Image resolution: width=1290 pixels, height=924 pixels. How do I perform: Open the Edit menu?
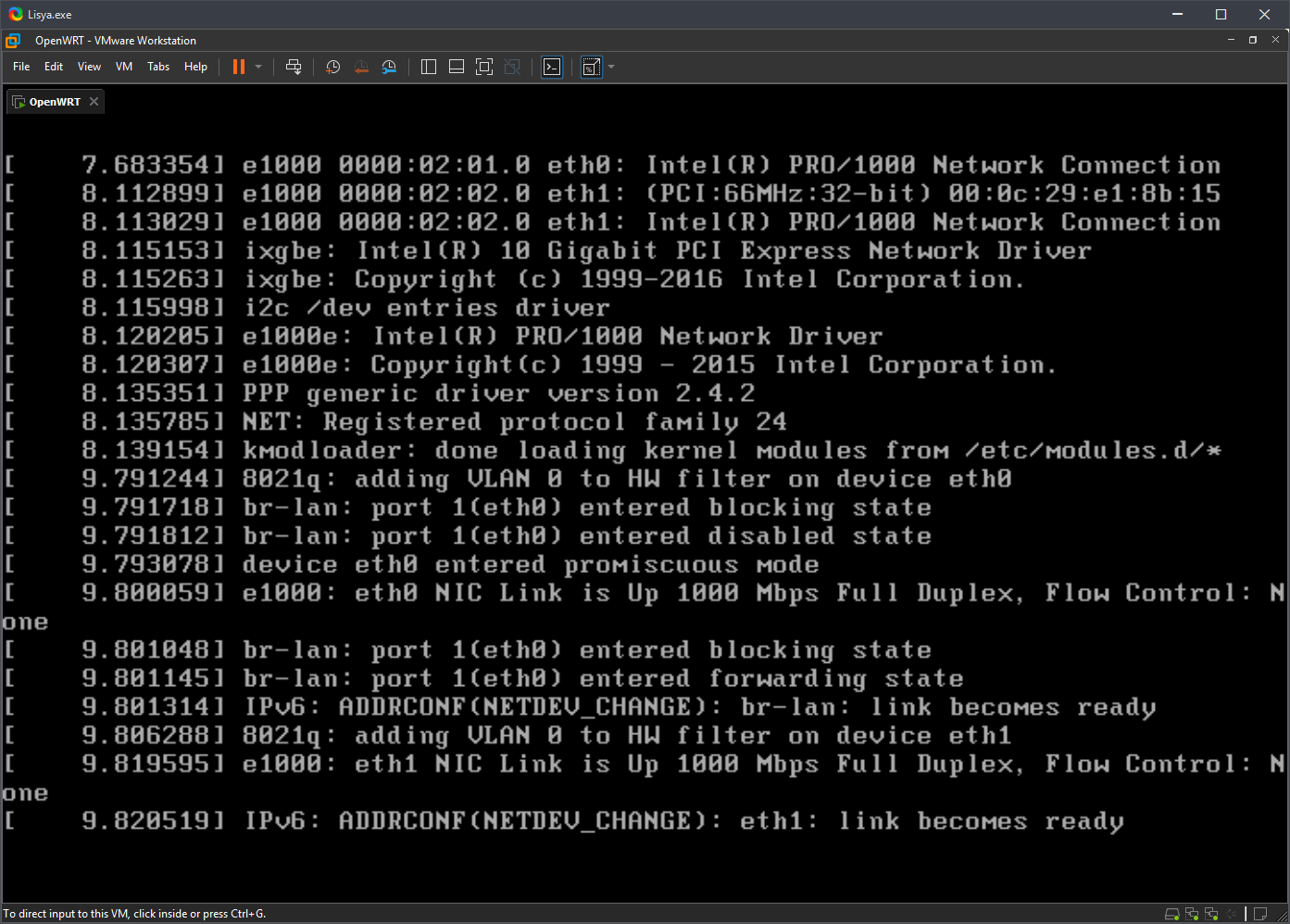coord(54,67)
